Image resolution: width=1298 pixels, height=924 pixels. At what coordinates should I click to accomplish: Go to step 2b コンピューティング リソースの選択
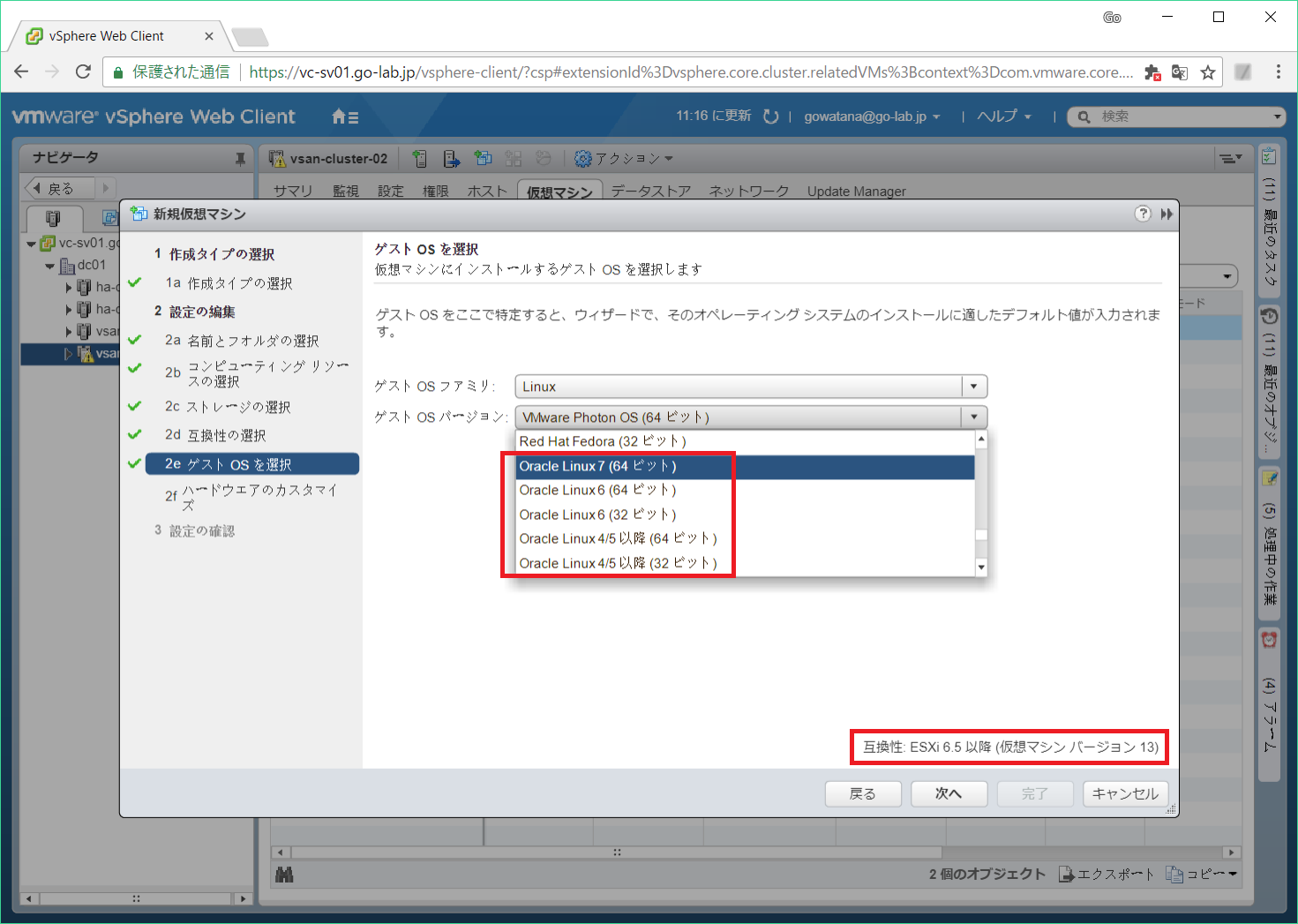257,373
